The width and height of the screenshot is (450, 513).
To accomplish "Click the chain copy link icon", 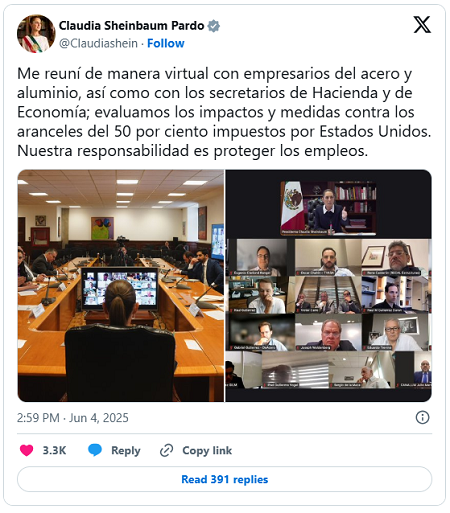I will coord(166,450).
